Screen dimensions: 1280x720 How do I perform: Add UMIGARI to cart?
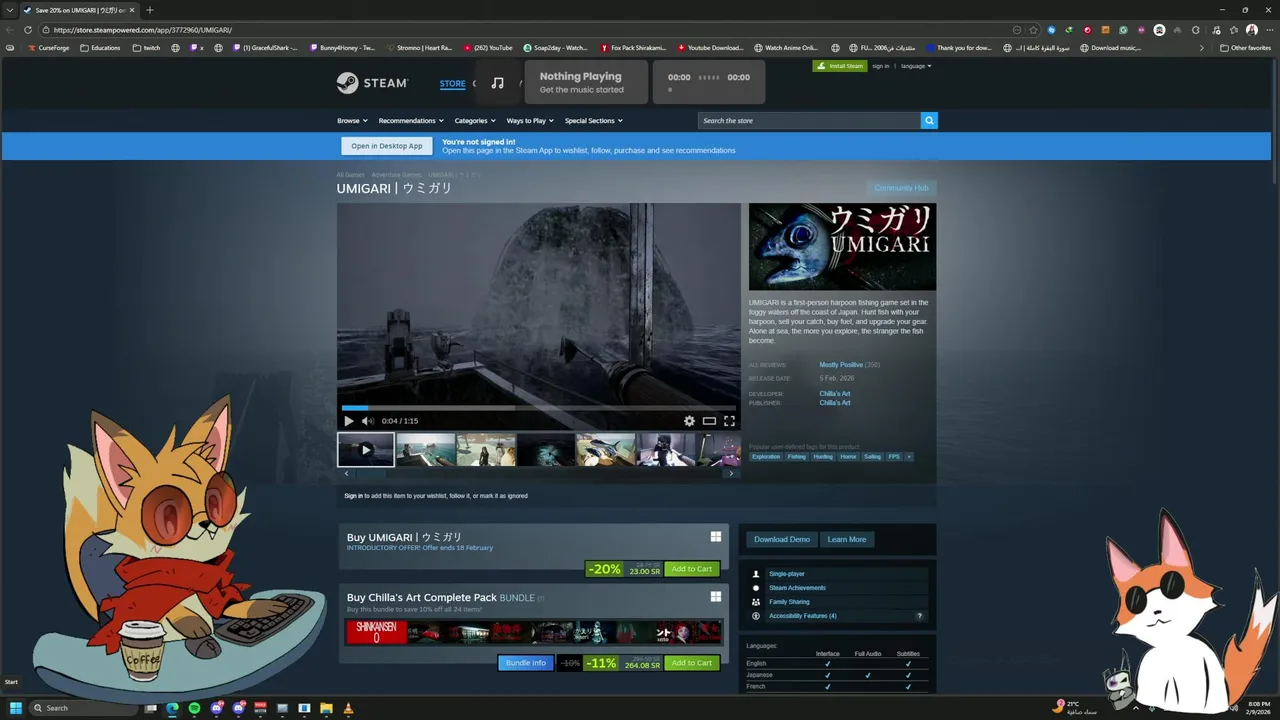[692, 569]
